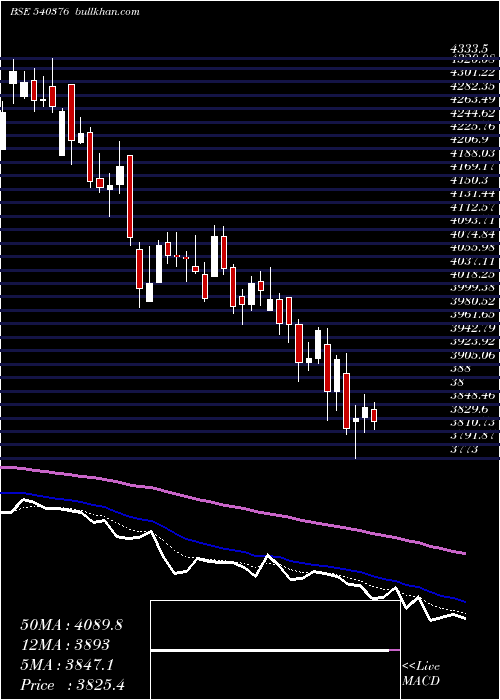Click the price axis label '4150.3'
Viewport: 500px width, 700px height.
point(469,180)
